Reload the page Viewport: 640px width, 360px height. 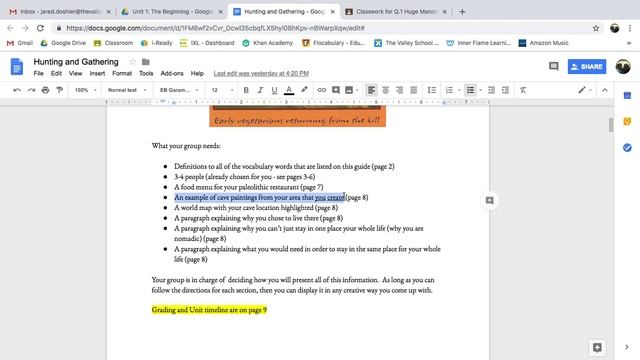click(40, 28)
